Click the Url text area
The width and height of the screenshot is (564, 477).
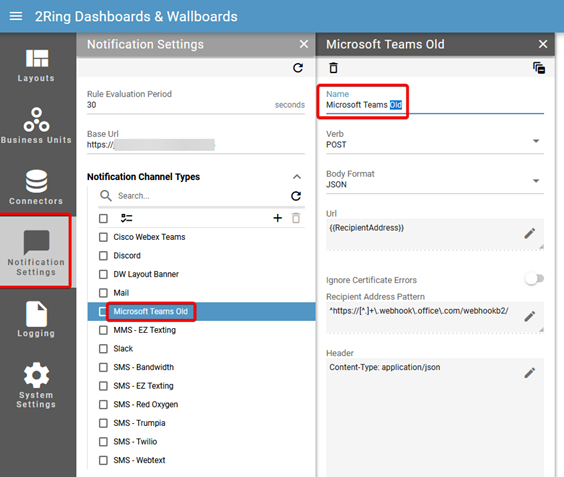click(435, 234)
